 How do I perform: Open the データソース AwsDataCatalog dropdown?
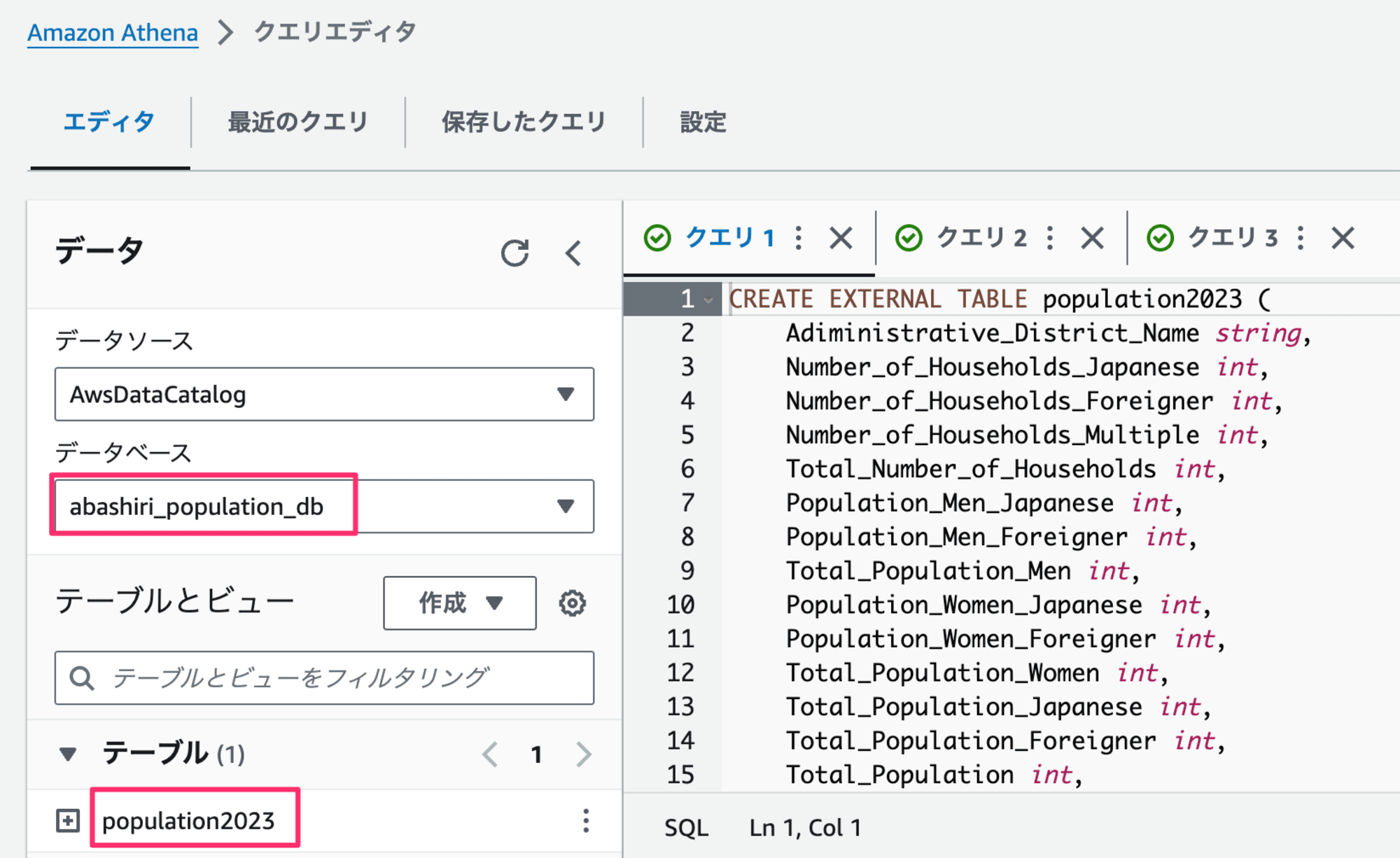324,394
